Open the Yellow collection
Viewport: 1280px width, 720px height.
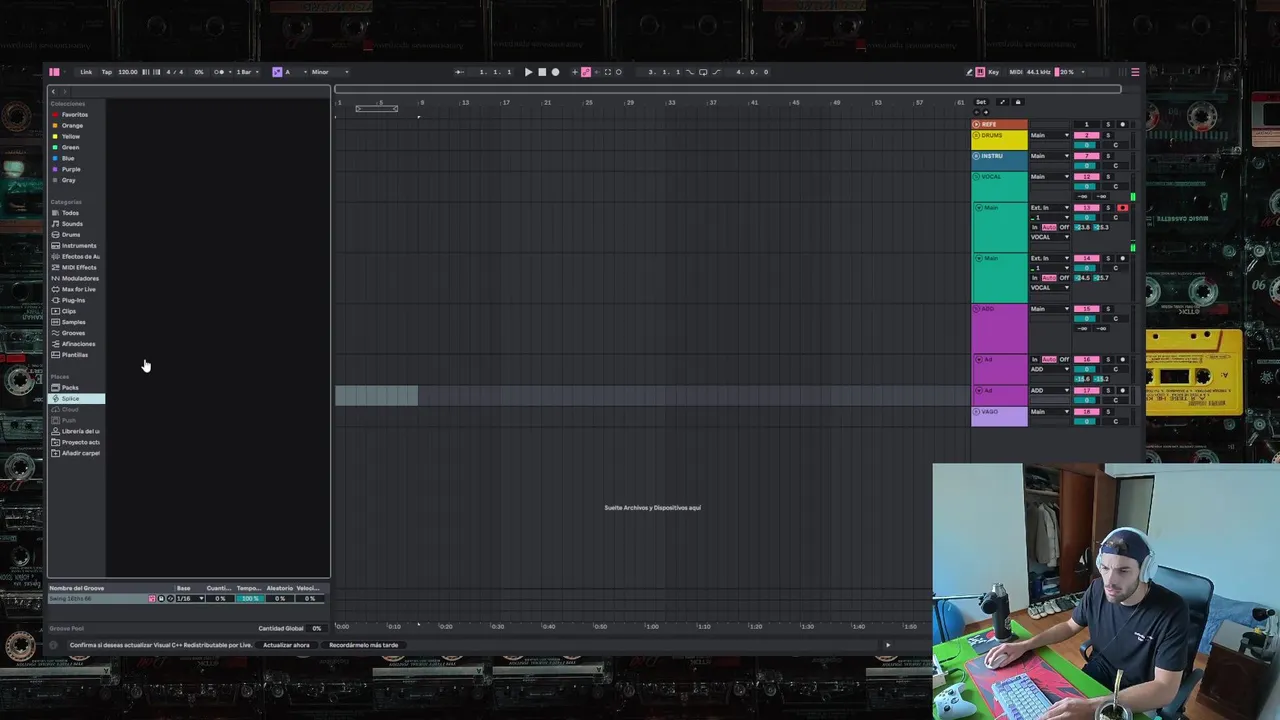tap(71, 137)
